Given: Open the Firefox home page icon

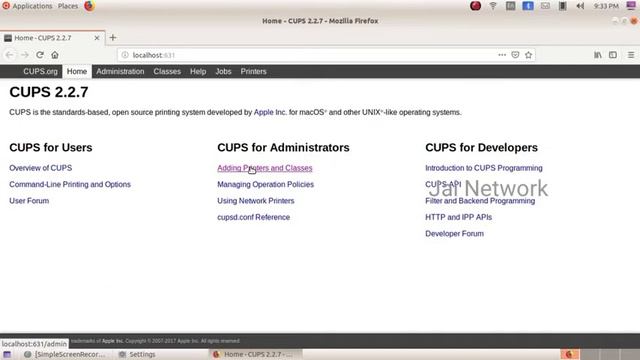Looking at the screenshot, I should point(55,55).
